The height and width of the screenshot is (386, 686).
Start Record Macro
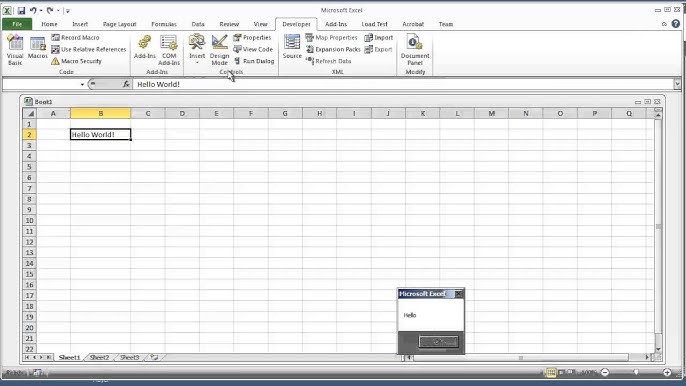(75, 38)
